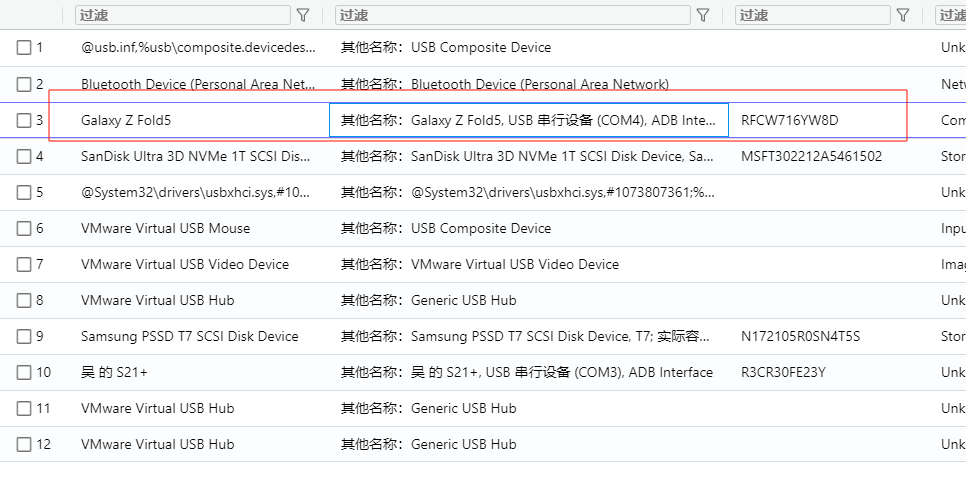
Task: Click the 其他名称: Galaxy Z Fold5, USB 串行设备 (COM4) cell
Action: coord(529,120)
